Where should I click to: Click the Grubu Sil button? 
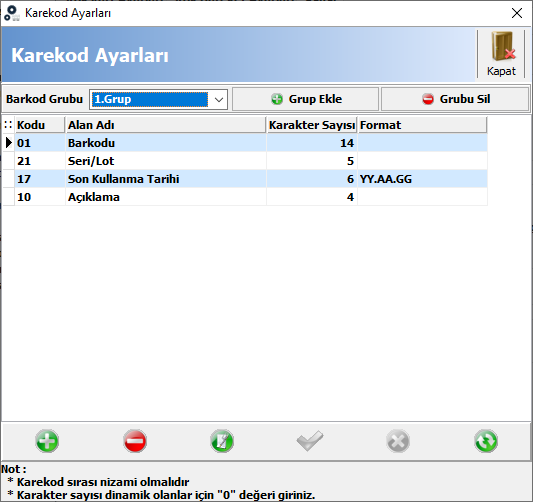click(x=455, y=99)
